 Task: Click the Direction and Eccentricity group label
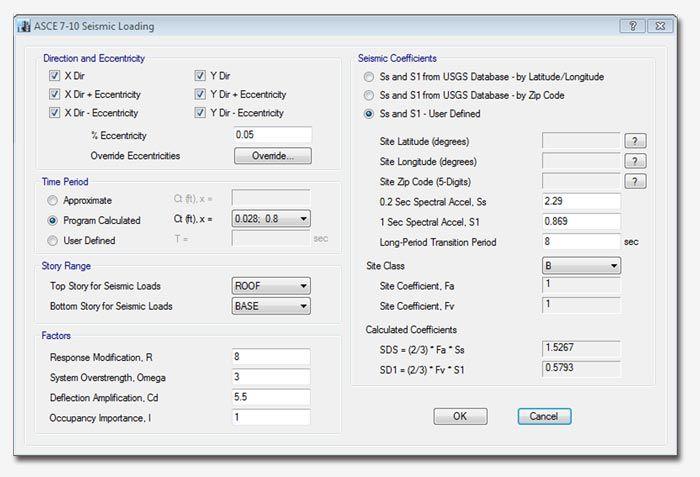94,59
